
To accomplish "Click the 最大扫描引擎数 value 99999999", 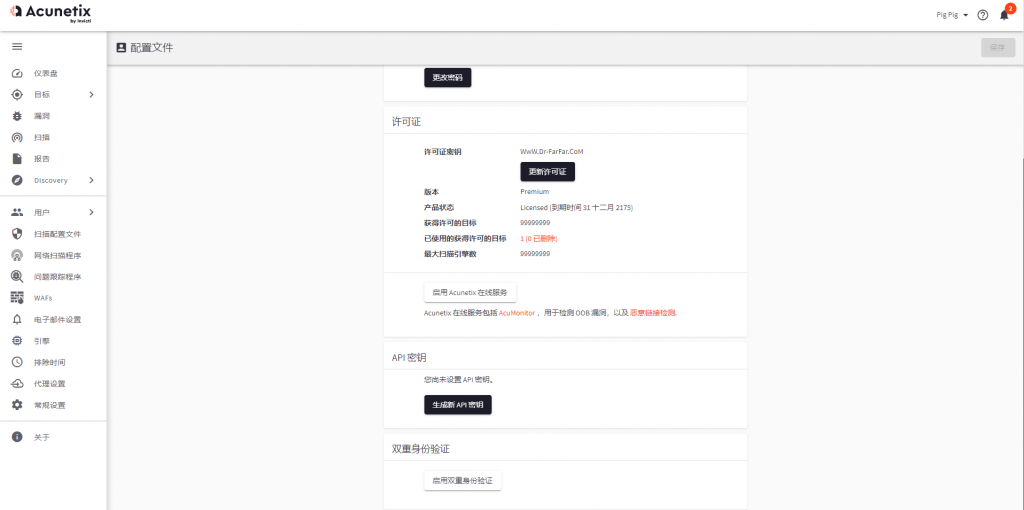I will click(x=535, y=253).
